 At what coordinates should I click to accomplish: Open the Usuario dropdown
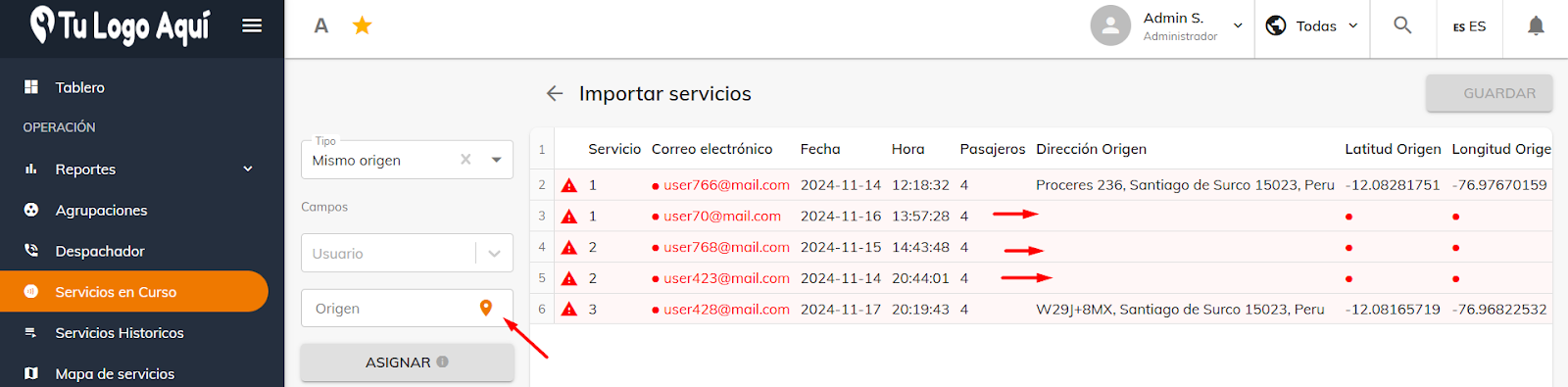tap(407, 253)
